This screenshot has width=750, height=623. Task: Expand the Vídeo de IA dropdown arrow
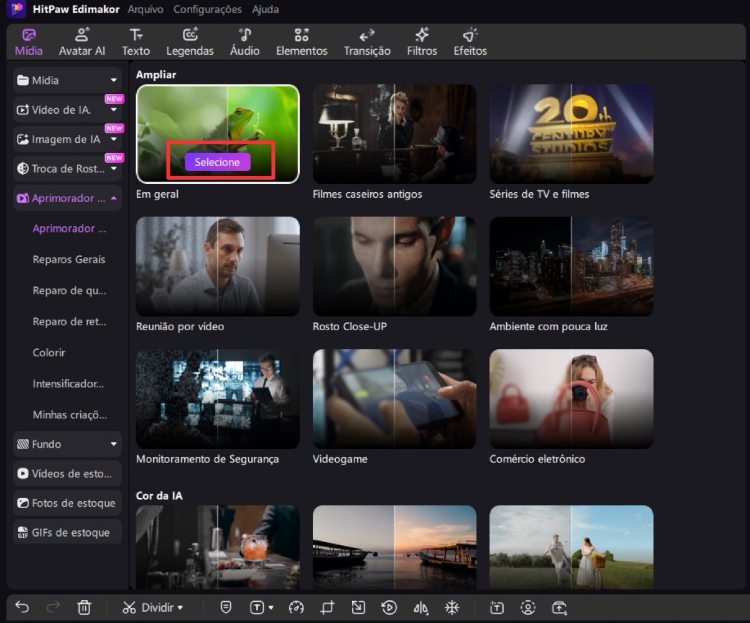pyautogui.click(x=113, y=110)
